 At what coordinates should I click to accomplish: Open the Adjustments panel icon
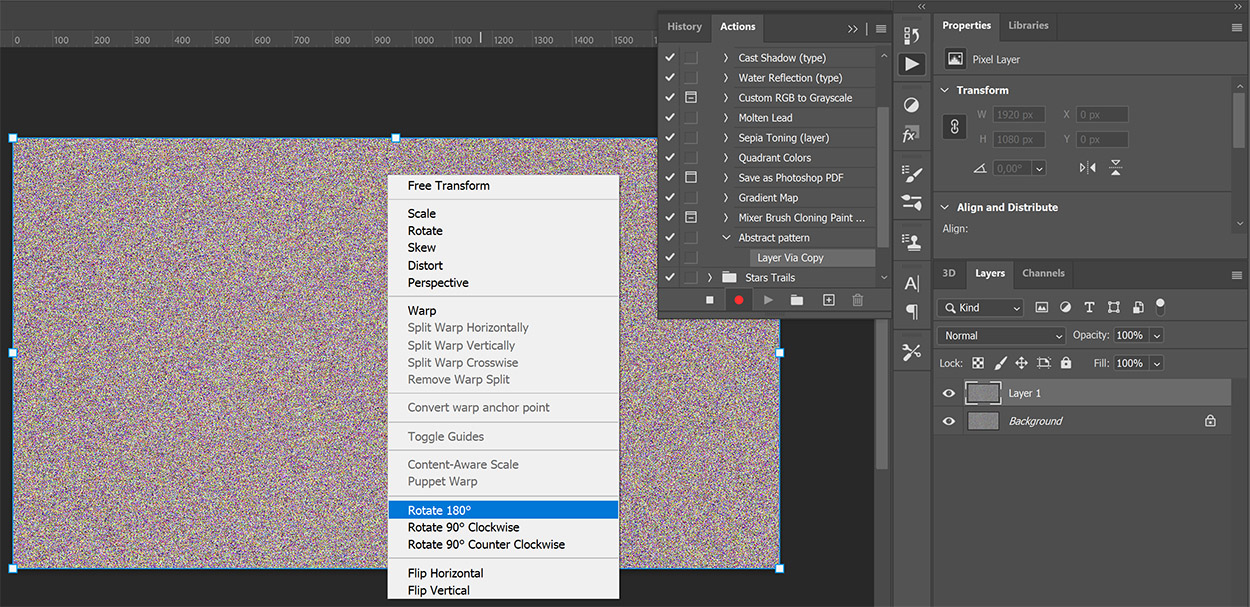912,104
